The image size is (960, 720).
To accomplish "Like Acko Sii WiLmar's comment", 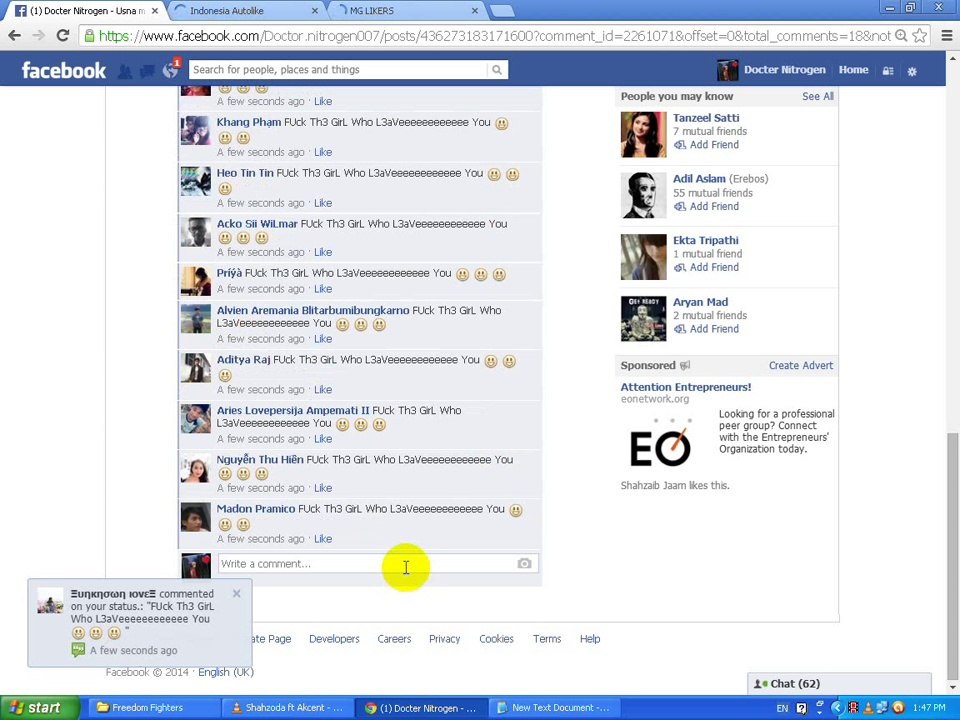I will pos(323,252).
